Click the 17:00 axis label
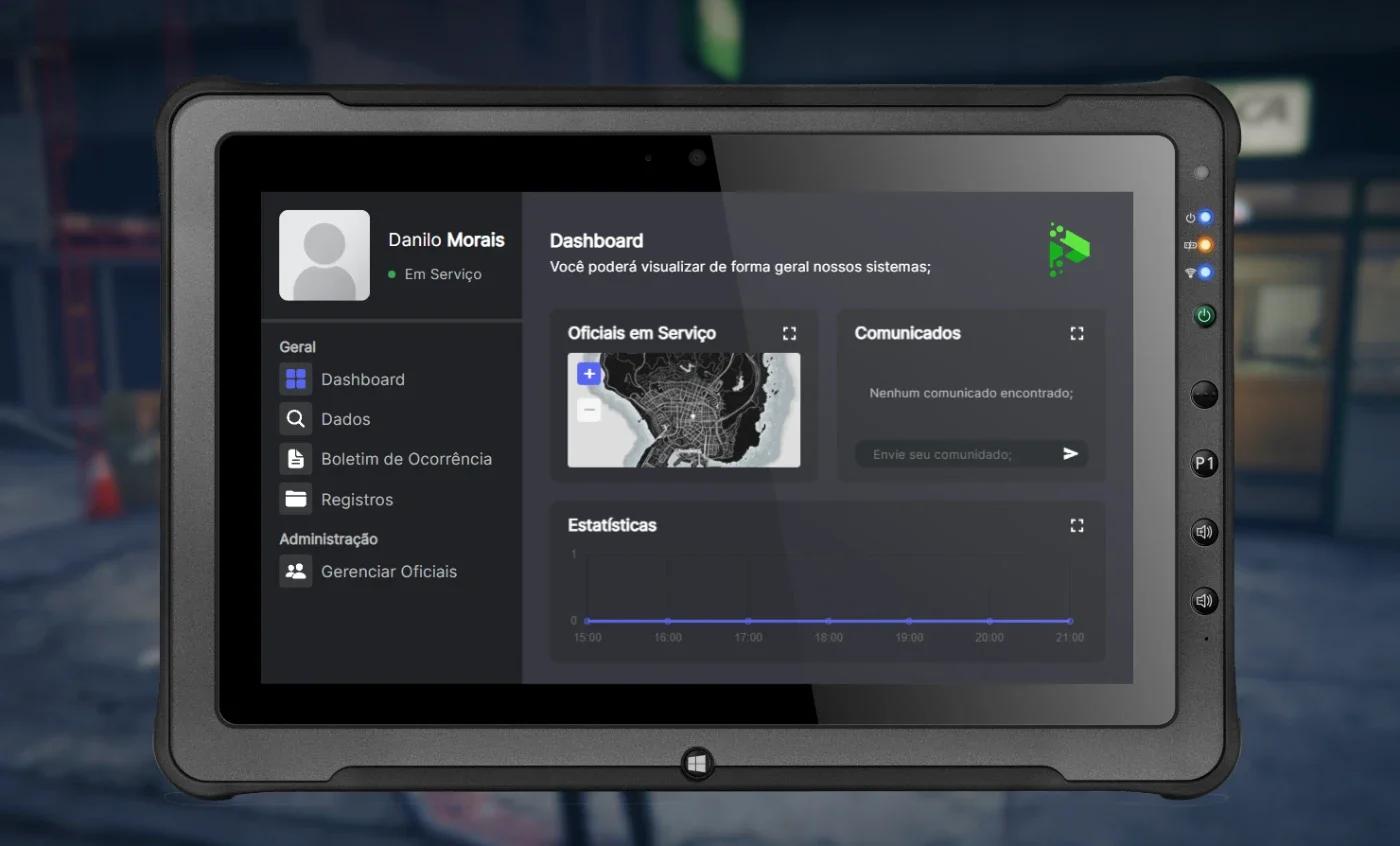Screen dimensions: 1400x846 (748, 637)
